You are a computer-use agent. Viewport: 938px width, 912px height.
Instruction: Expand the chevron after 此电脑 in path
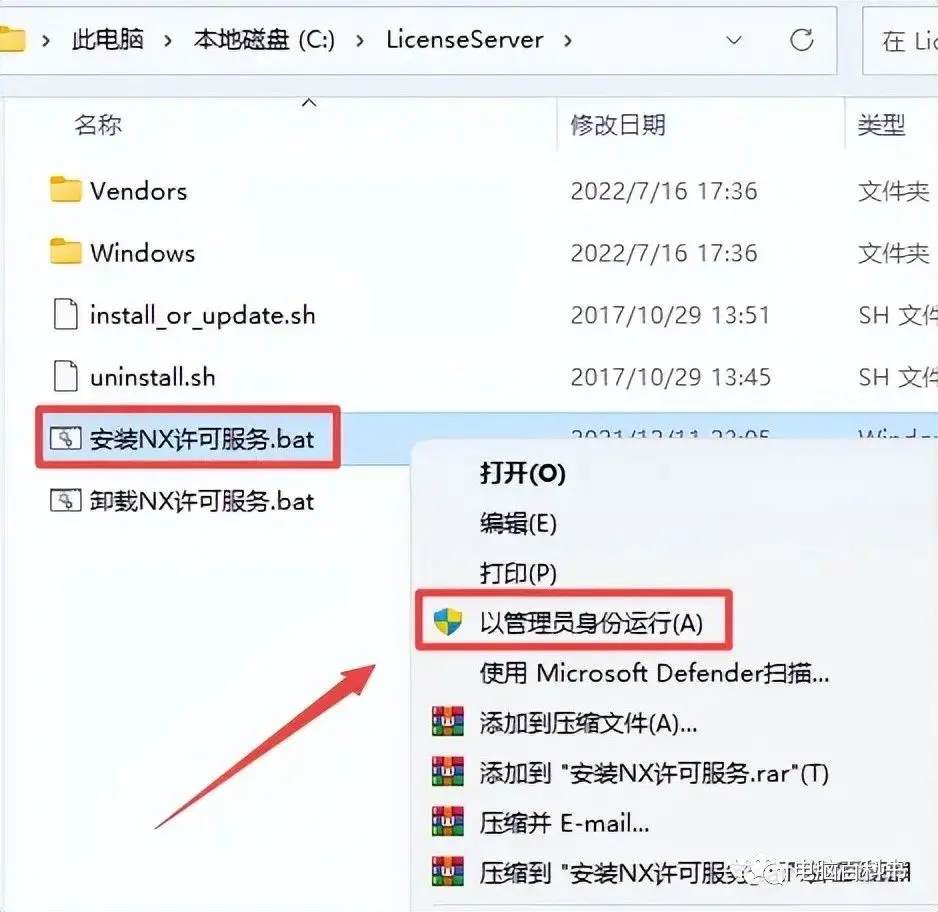168,41
